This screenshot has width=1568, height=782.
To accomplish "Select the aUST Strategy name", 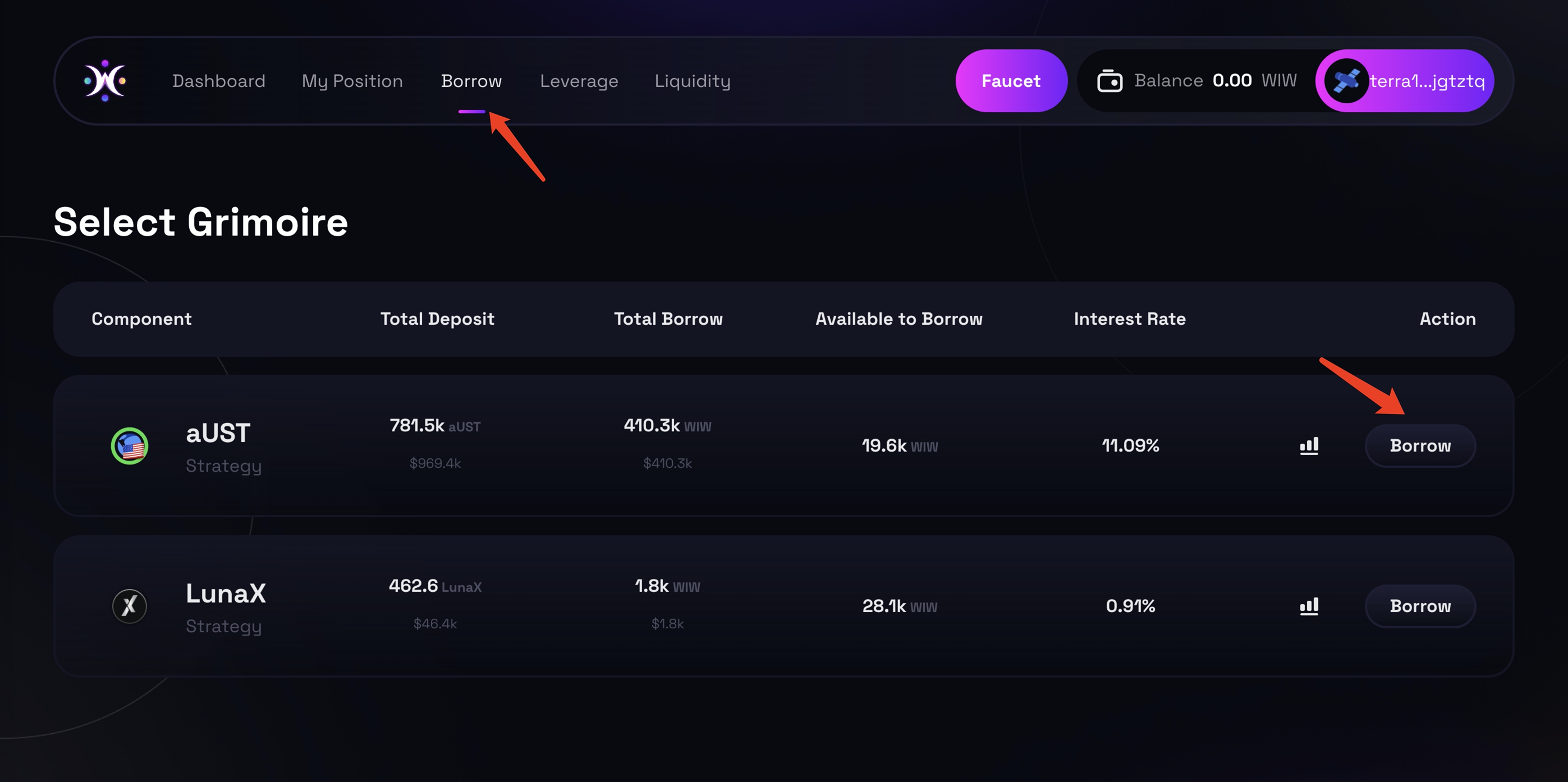I will [218, 433].
